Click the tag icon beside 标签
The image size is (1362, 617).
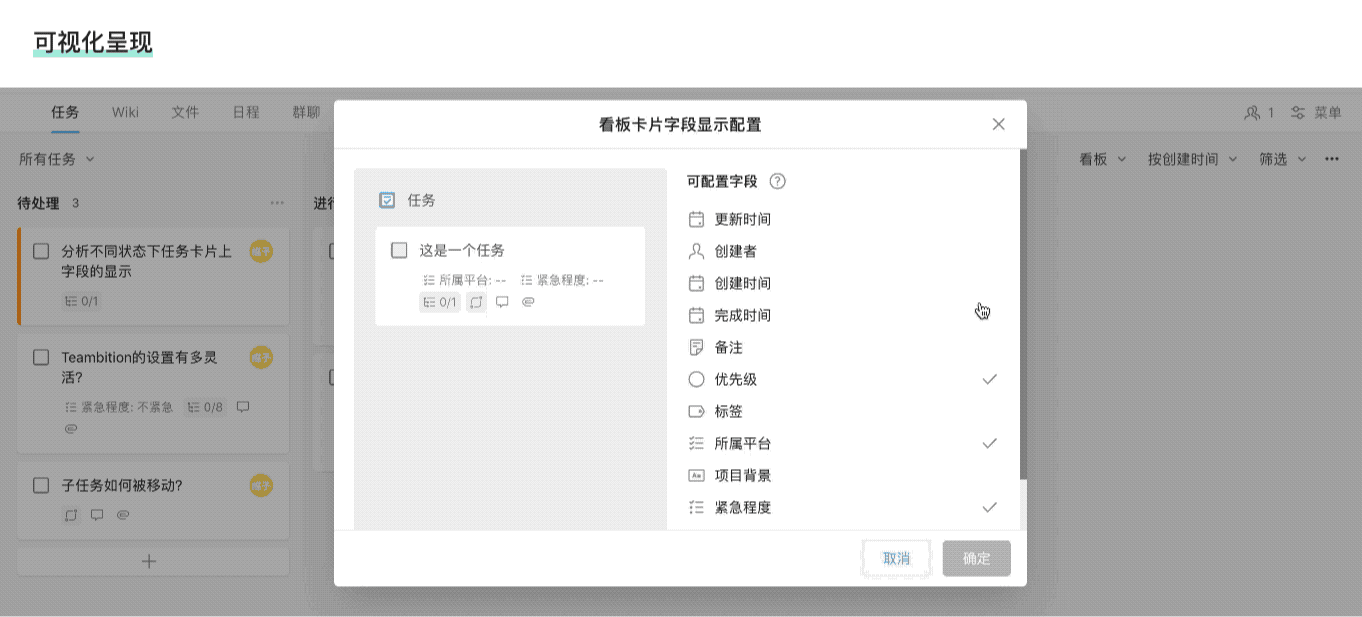pyautogui.click(x=697, y=412)
